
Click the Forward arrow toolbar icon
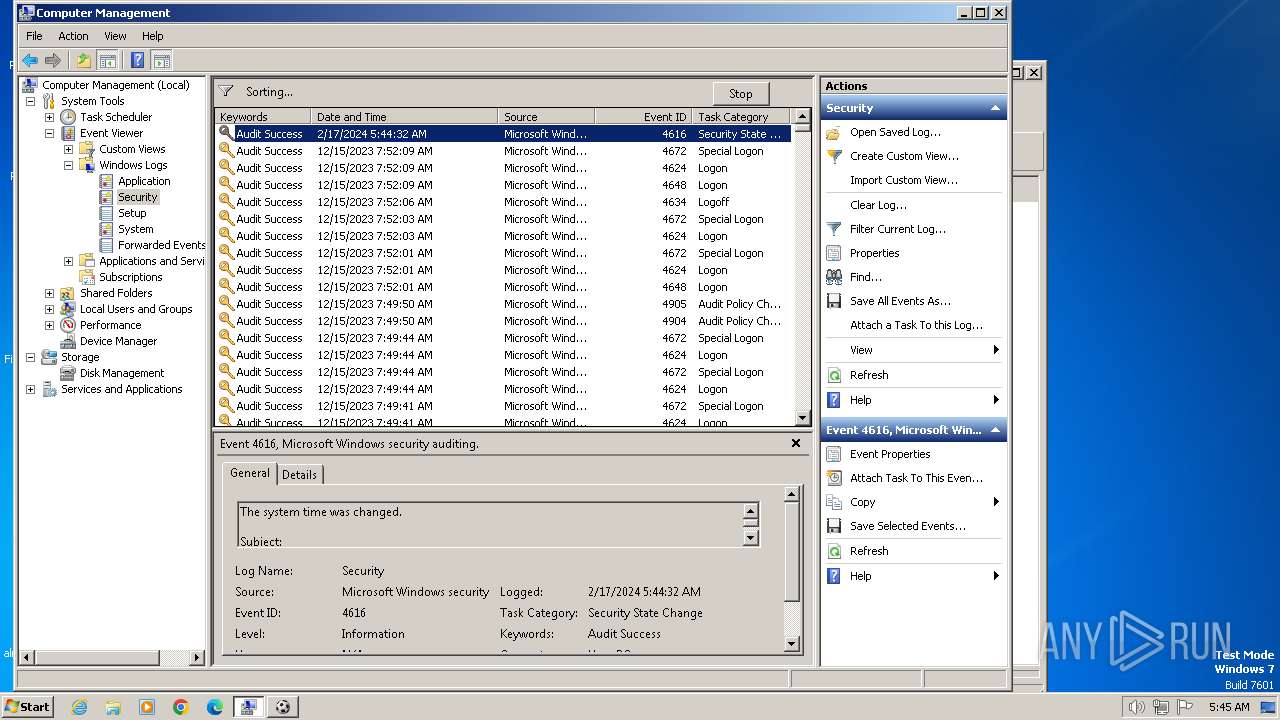pyautogui.click(x=53, y=60)
